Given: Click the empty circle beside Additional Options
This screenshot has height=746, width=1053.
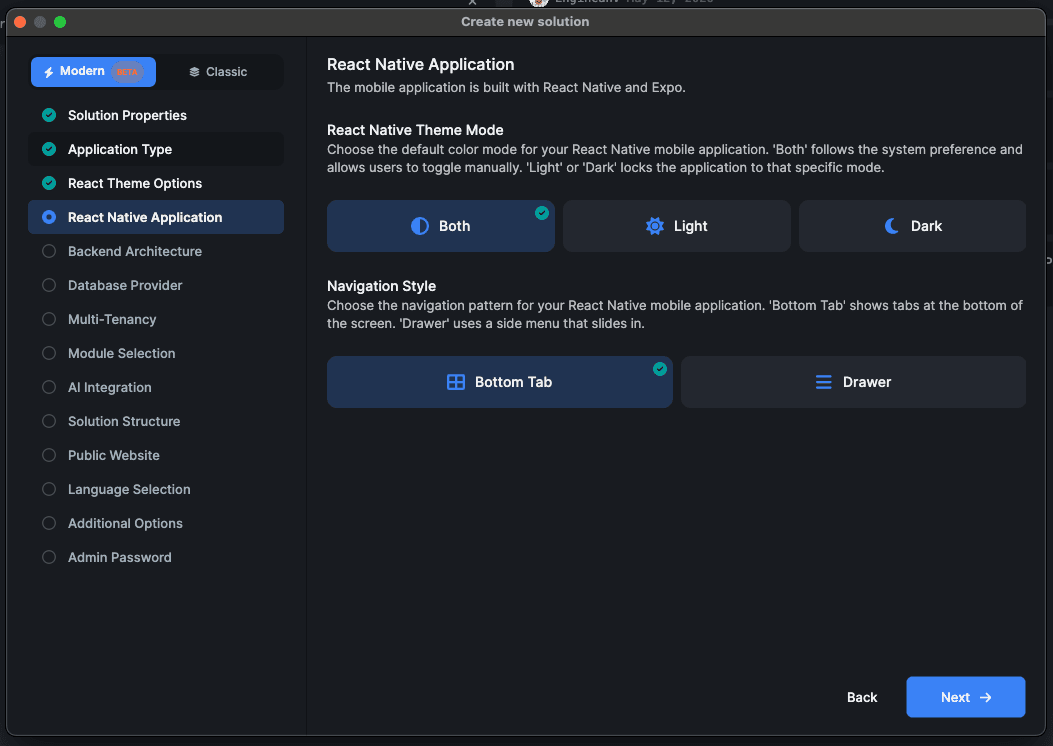Looking at the screenshot, I should (x=49, y=523).
